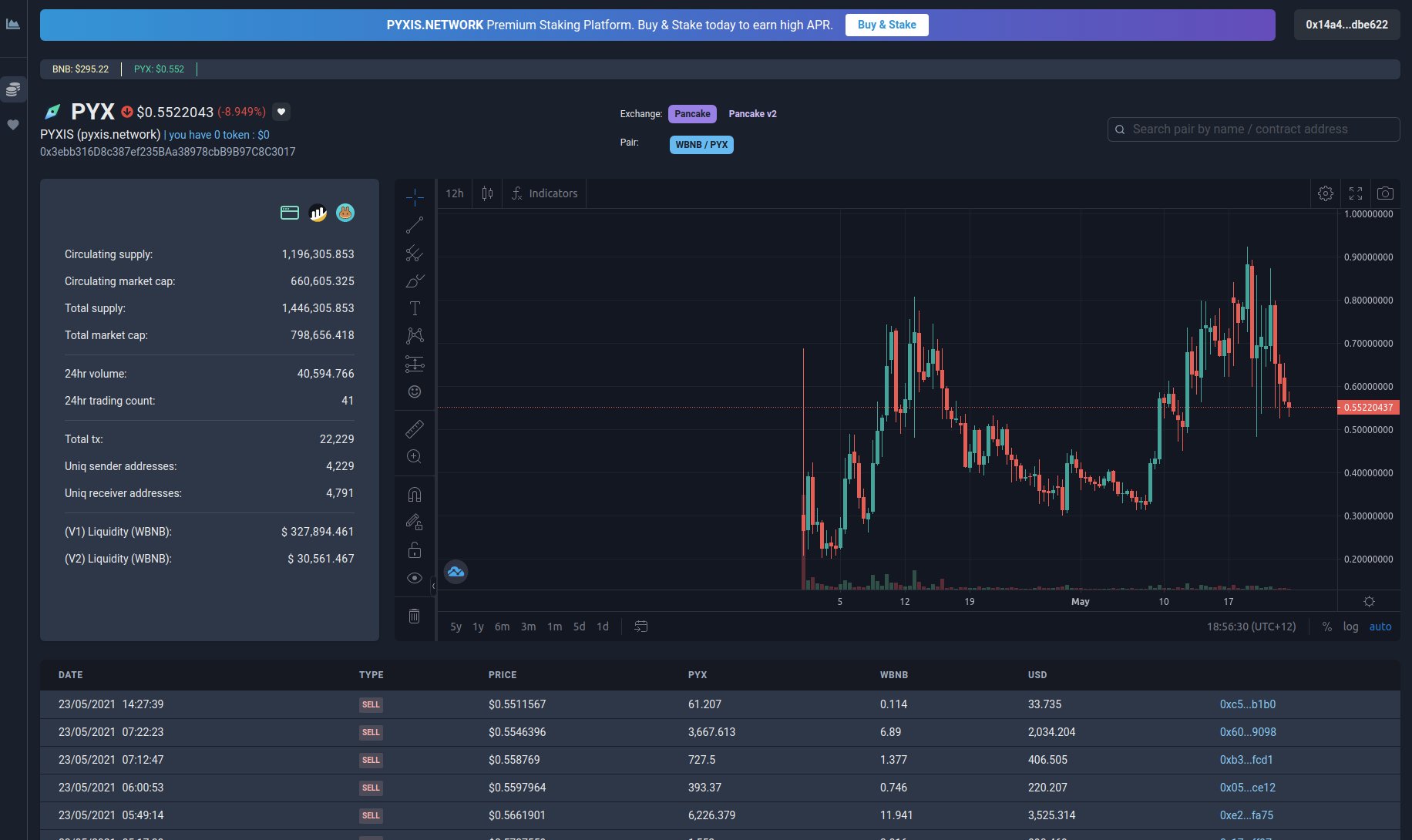The height and width of the screenshot is (840, 1412).
Task: Open transaction link 0xc5...b1b0
Action: tap(1247, 704)
